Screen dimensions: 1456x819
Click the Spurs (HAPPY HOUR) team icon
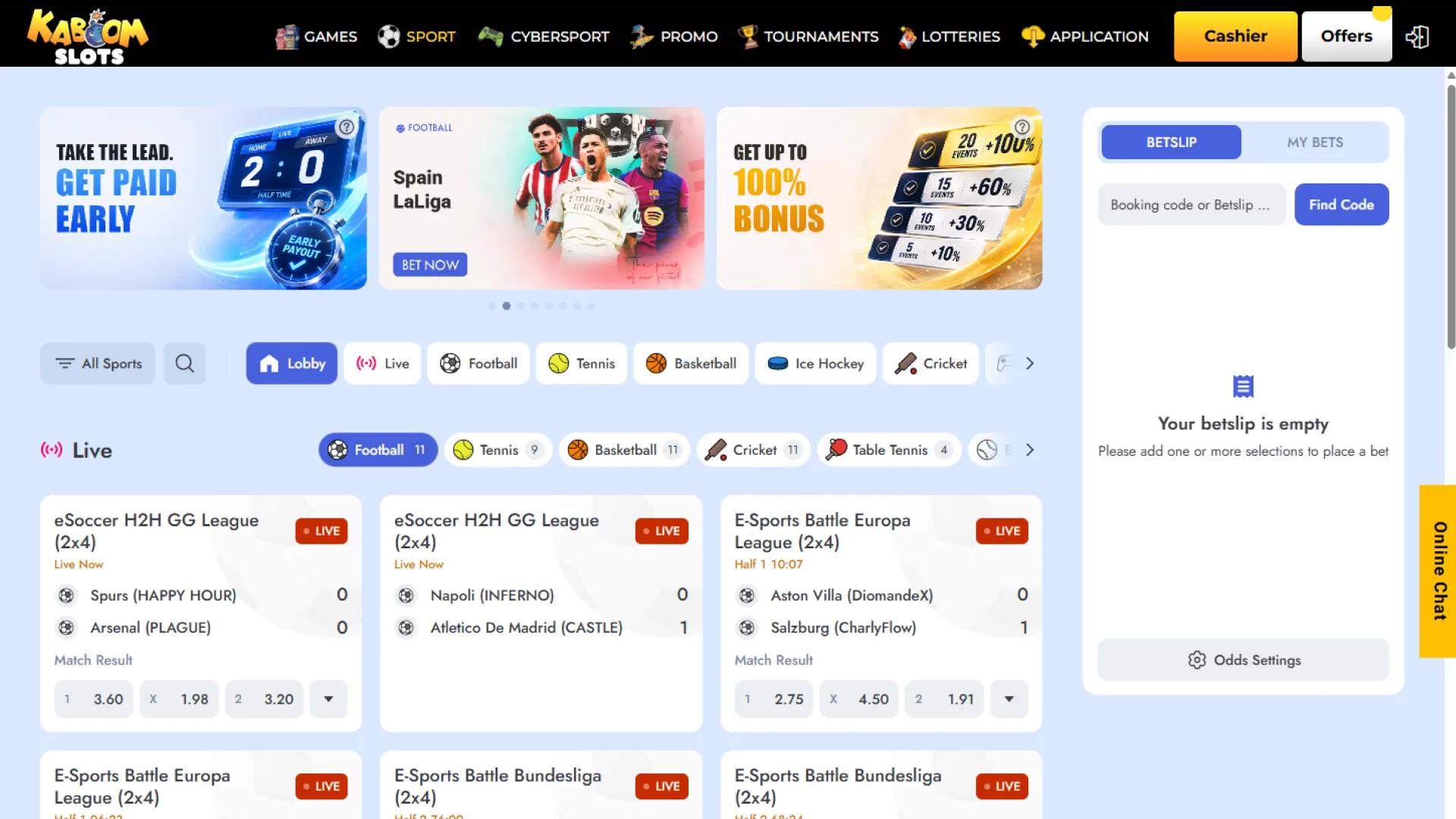click(x=67, y=595)
